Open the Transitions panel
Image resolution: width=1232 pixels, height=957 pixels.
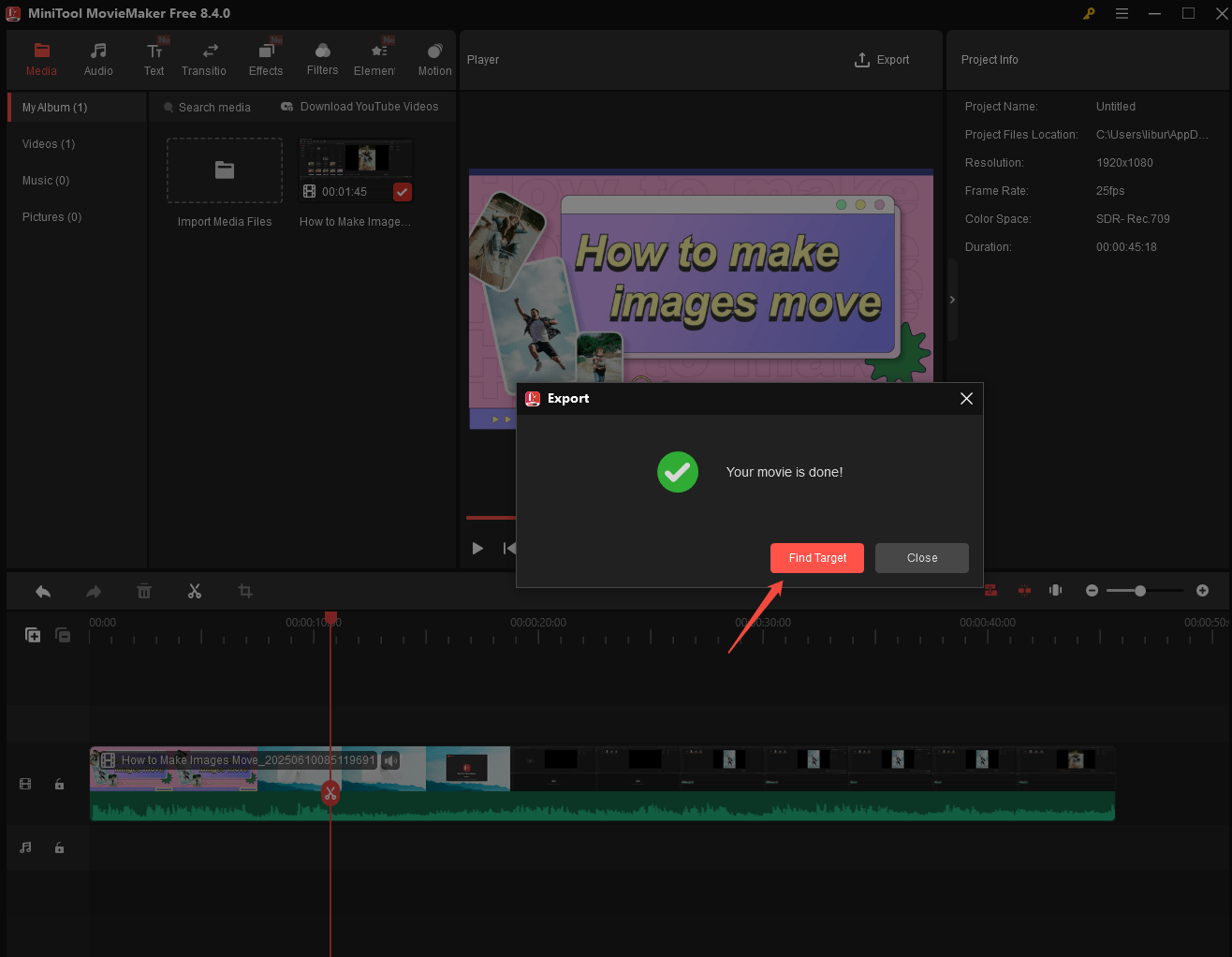(x=204, y=58)
